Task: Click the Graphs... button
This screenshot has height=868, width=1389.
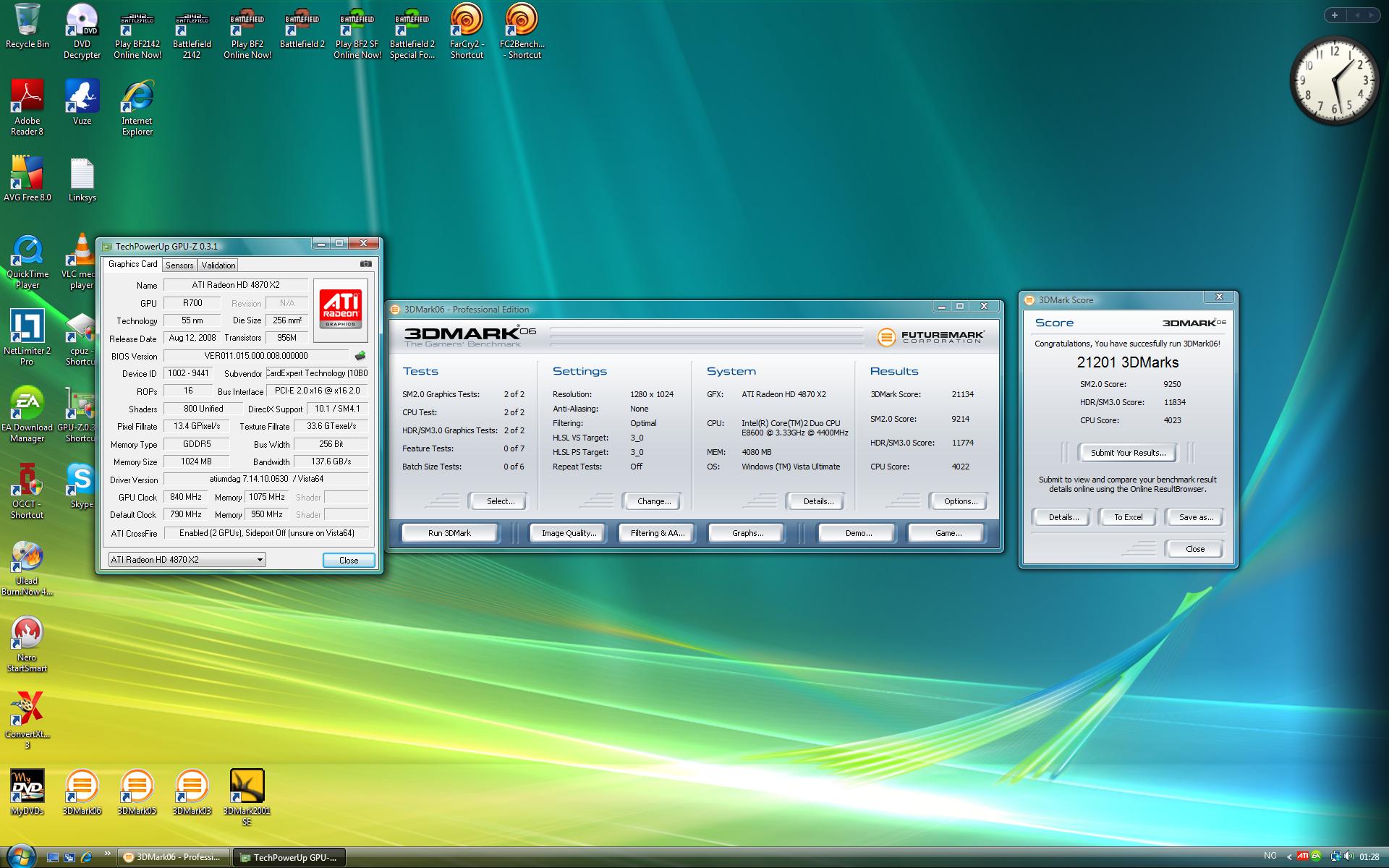Action: [x=747, y=533]
